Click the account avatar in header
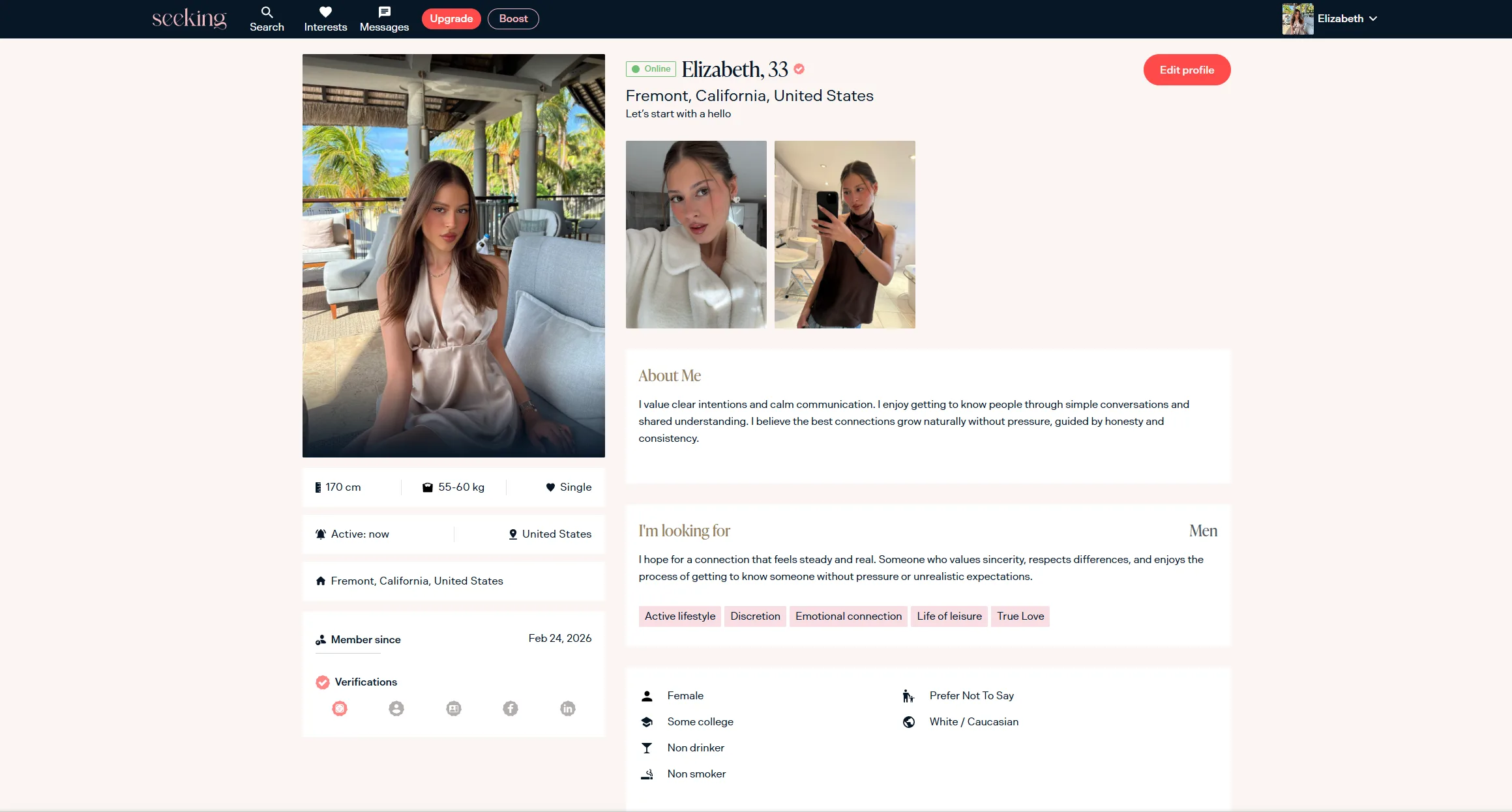Image resolution: width=1512 pixels, height=812 pixels. tap(1297, 19)
